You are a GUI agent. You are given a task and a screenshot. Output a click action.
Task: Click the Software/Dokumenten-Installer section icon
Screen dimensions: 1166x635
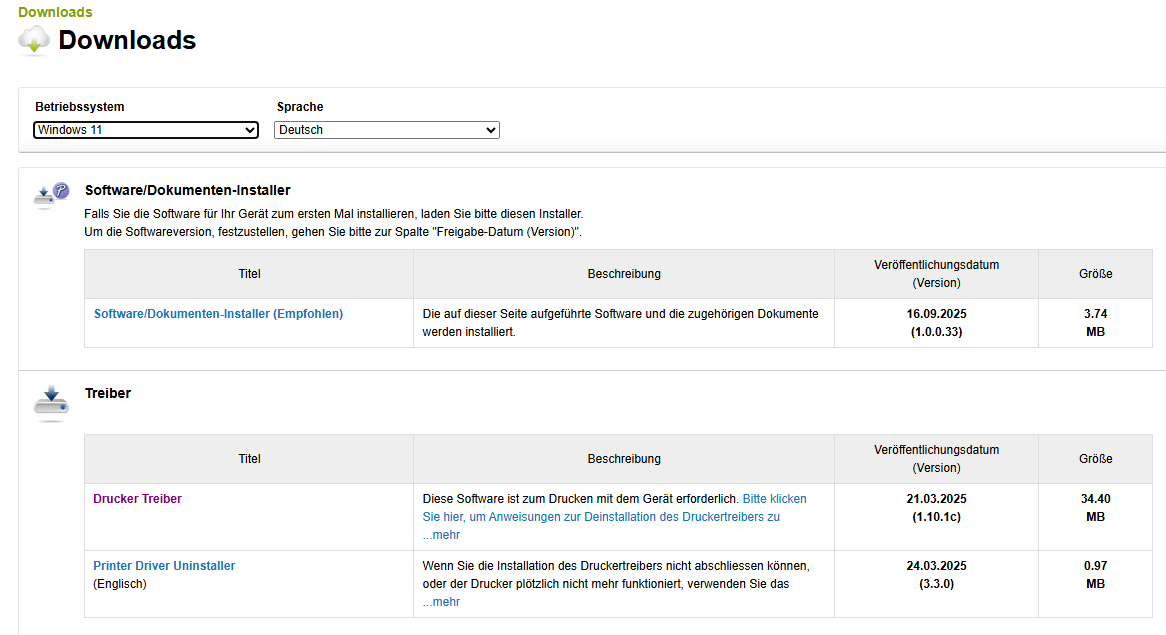tap(51, 194)
